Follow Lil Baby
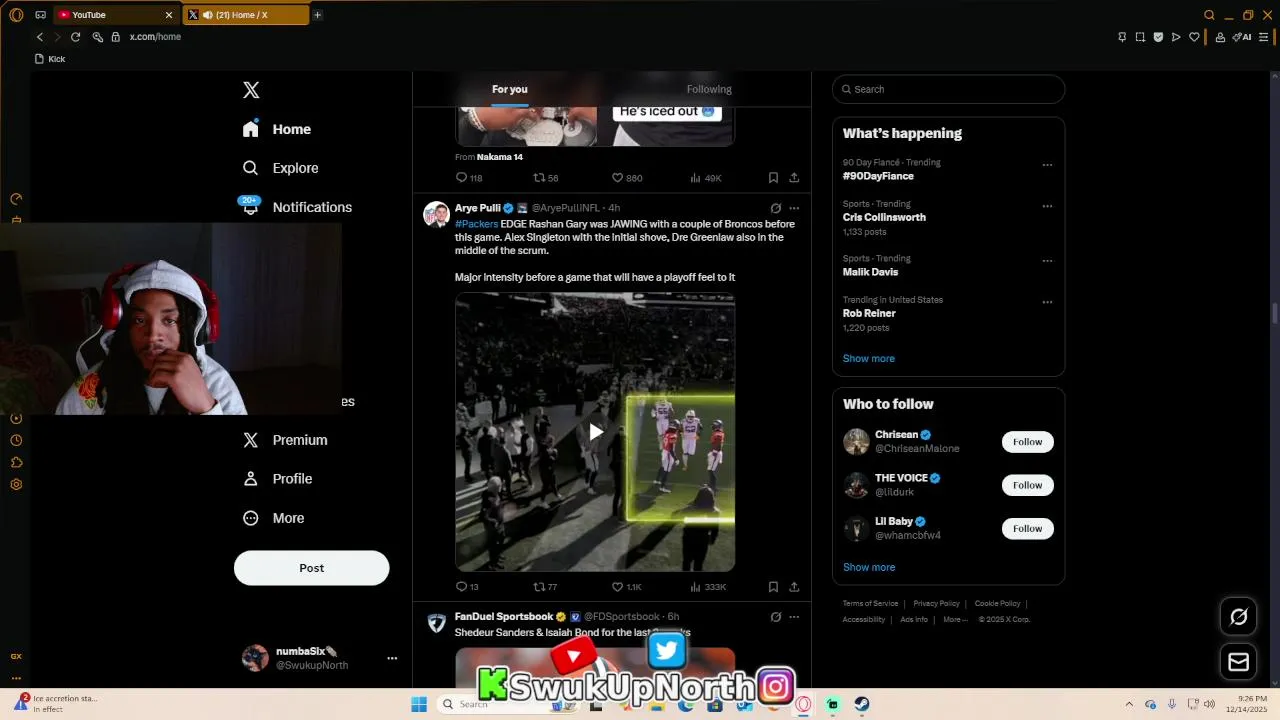This screenshot has height=720, width=1280. 1027,528
